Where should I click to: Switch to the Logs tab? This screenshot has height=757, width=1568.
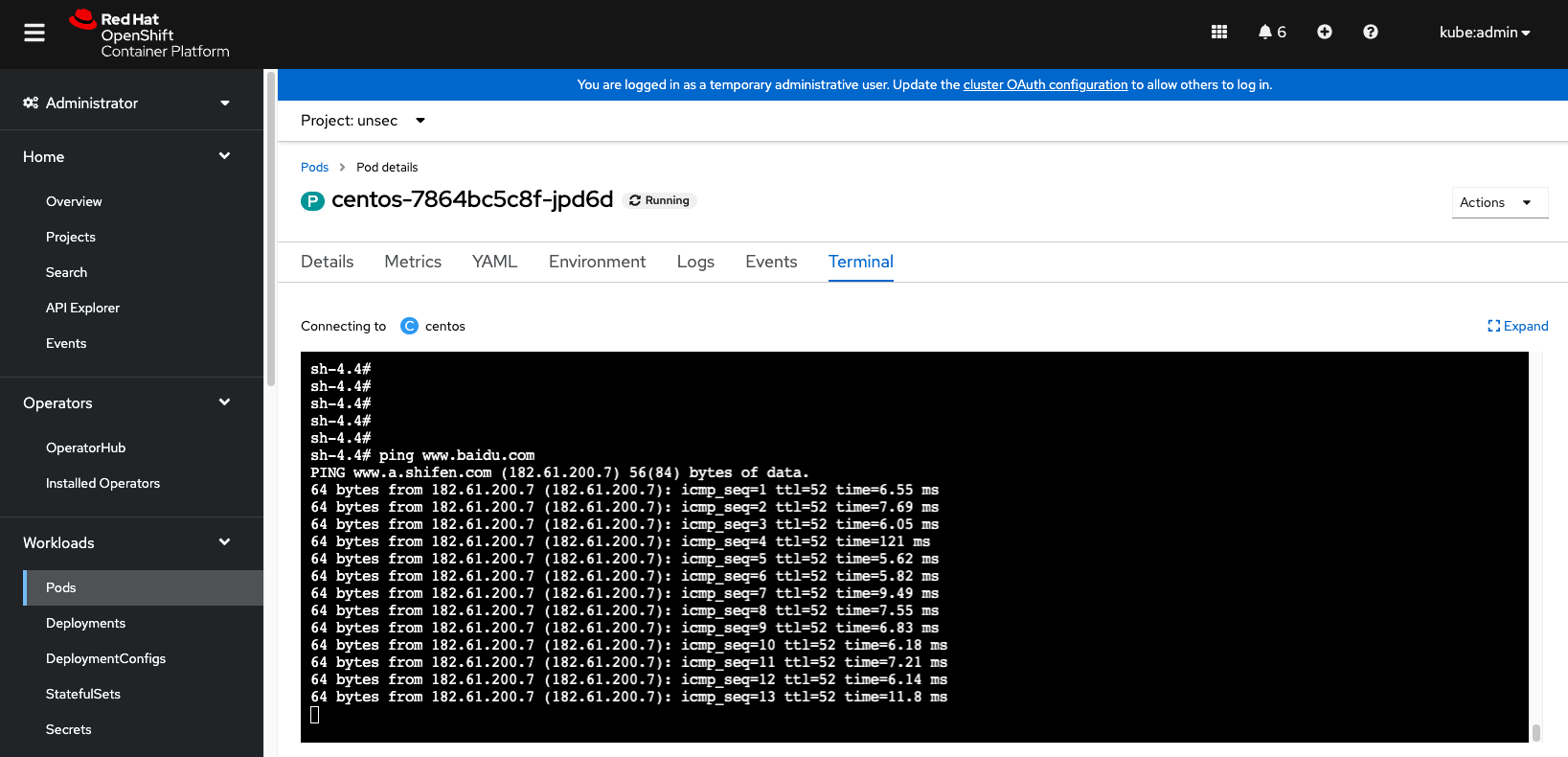coord(695,262)
